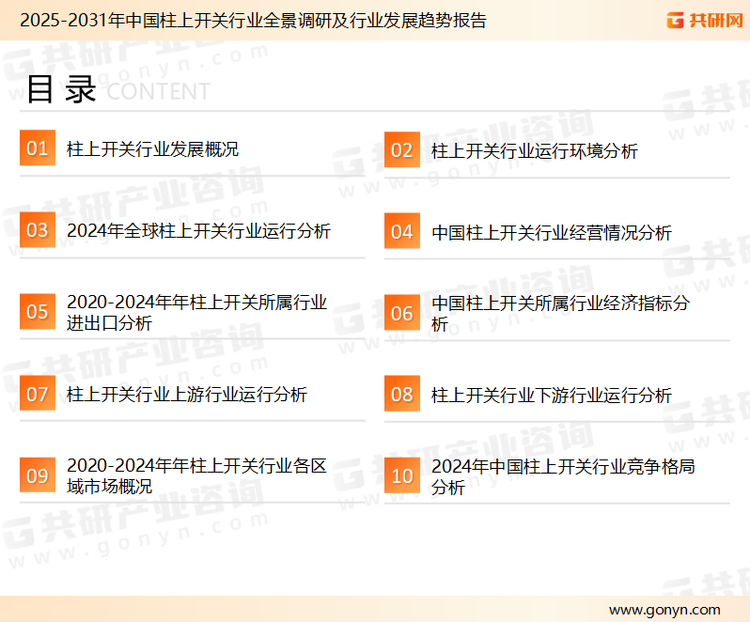The height and width of the screenshot is (622, 750).
Task: Click the orange 03 number badge
Action: pyautogui.click(x=37, y=230)
